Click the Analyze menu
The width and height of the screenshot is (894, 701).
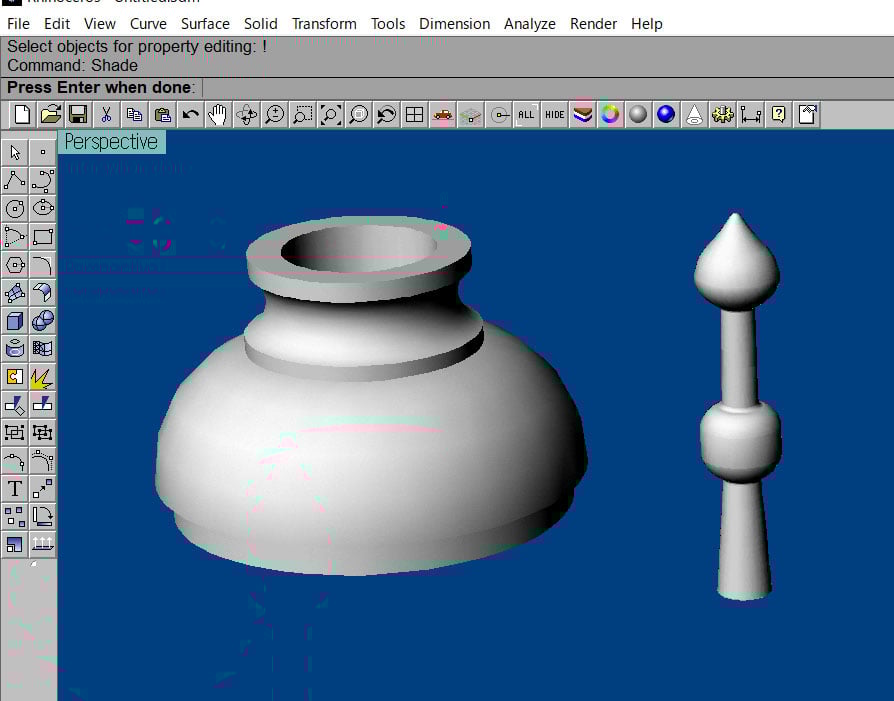[x=529, y=23]
